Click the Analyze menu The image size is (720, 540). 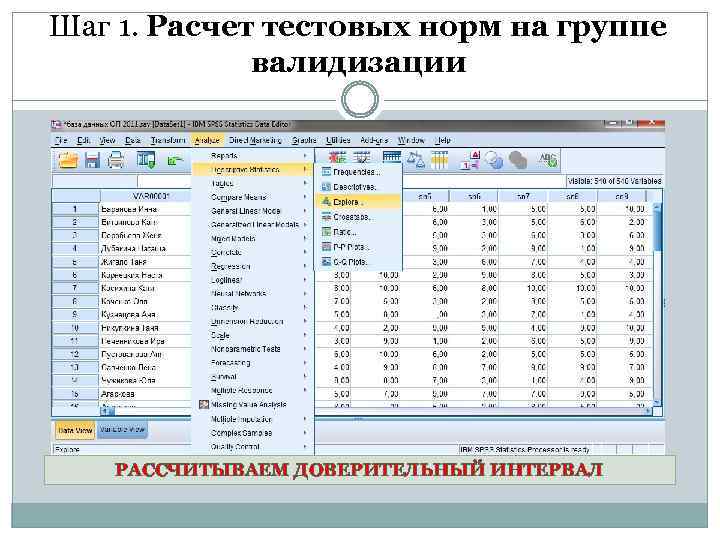(207, 141)
